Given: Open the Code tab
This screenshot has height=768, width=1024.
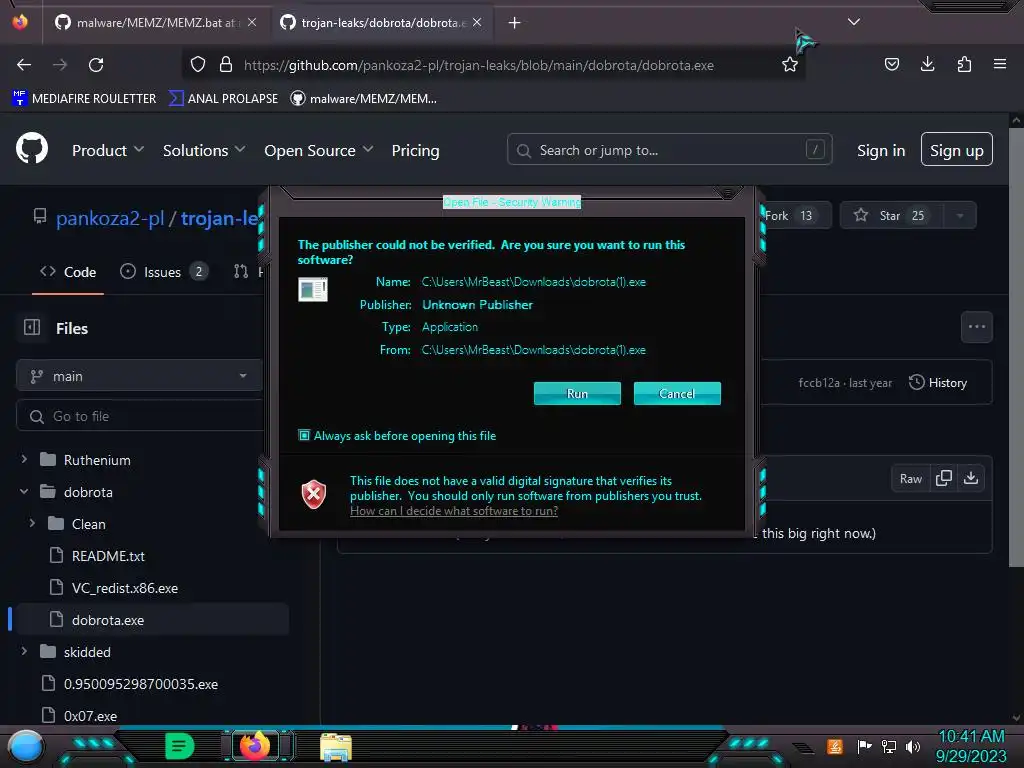Looking at the screenshot, I should [x=68, y=272].
